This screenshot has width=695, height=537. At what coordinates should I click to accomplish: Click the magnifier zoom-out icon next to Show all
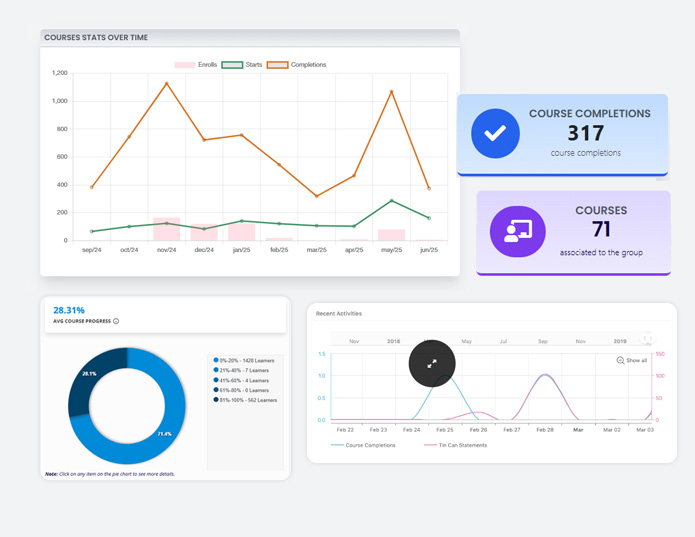point(620,360)
